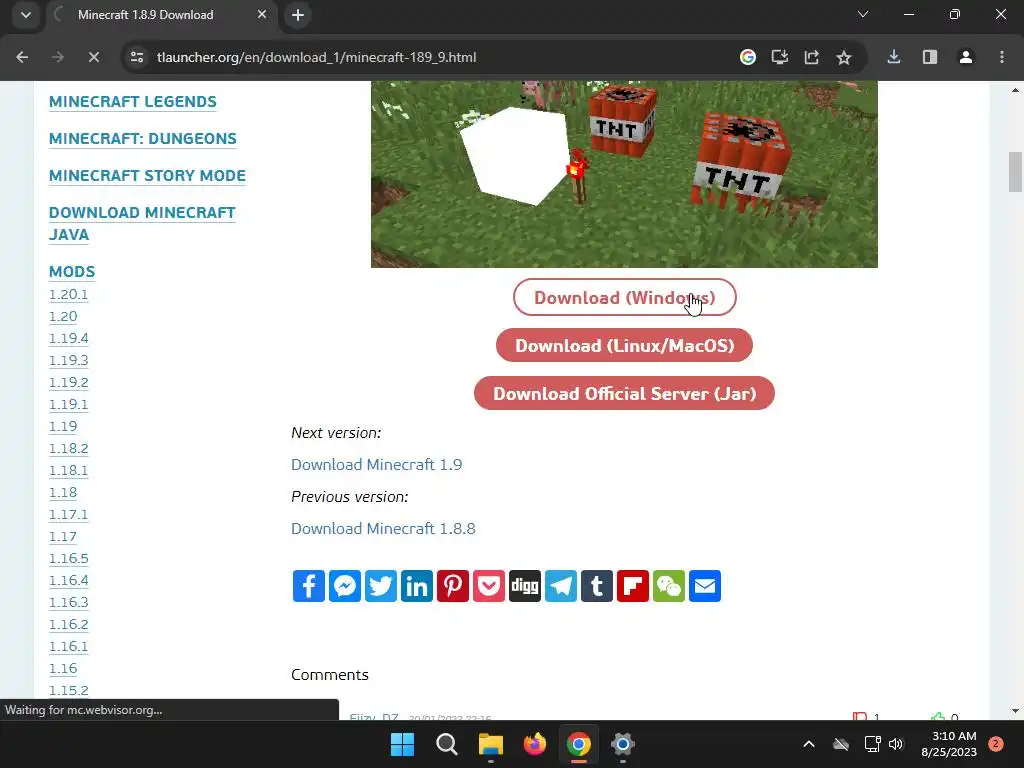Open notification center badge
This screenshot has width=1024, height=768.
(996, 744)
